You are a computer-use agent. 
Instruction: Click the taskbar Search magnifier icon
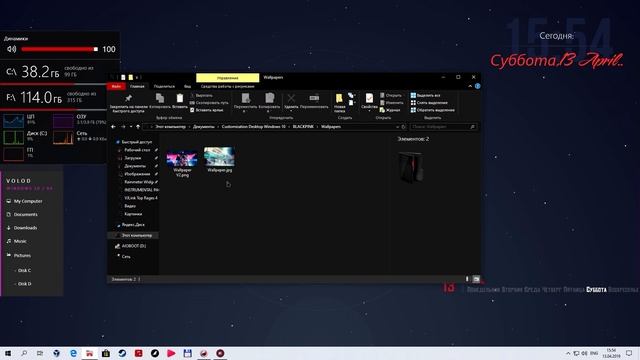click(24, 353)
